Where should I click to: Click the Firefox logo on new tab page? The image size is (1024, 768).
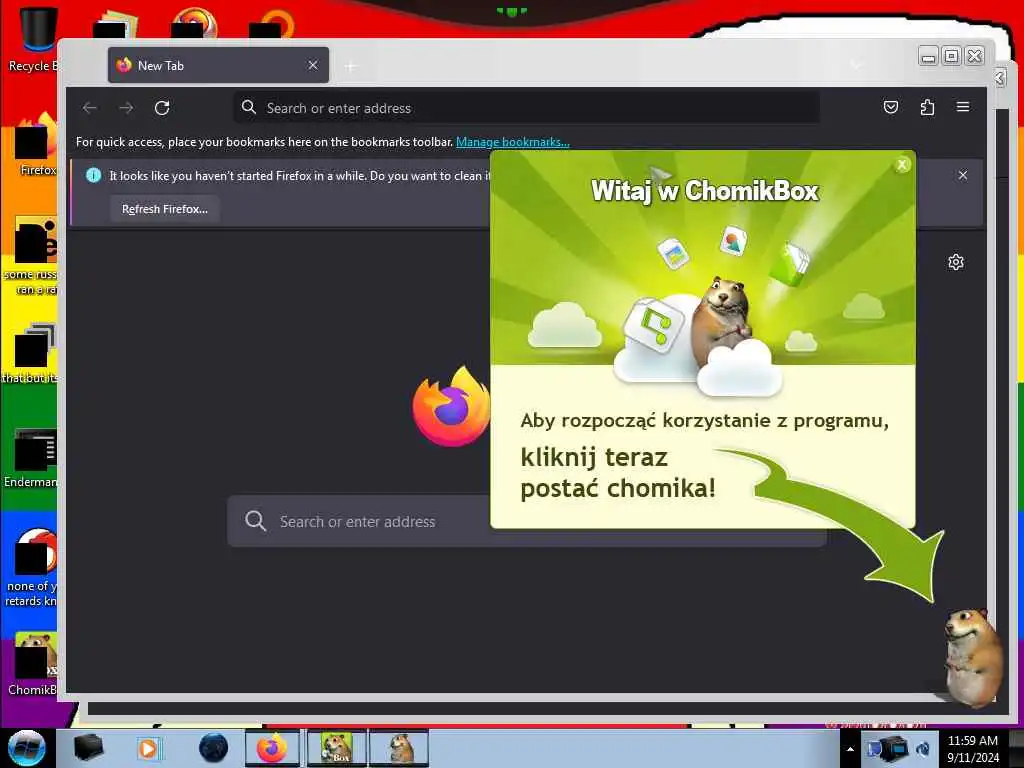point(451,406)
